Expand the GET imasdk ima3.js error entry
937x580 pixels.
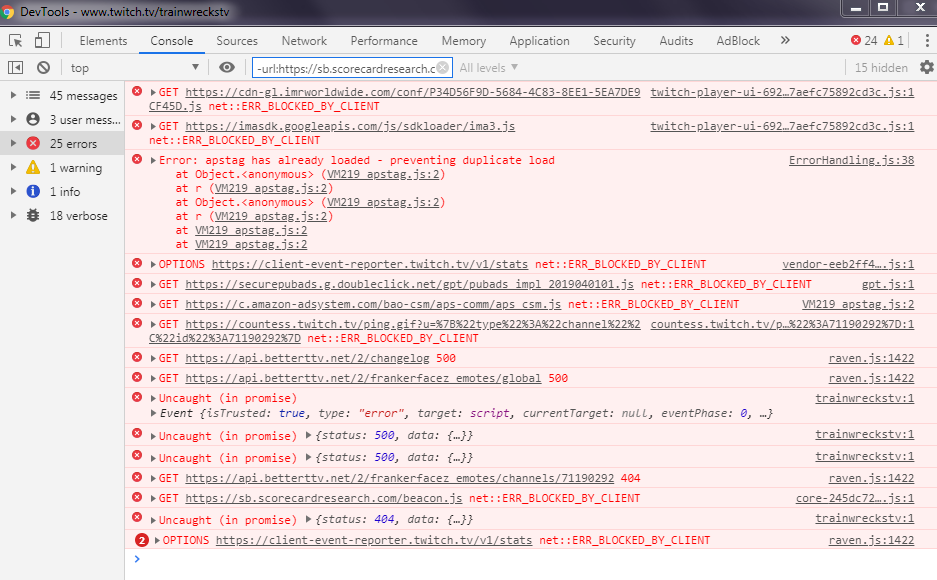(153, 126)
